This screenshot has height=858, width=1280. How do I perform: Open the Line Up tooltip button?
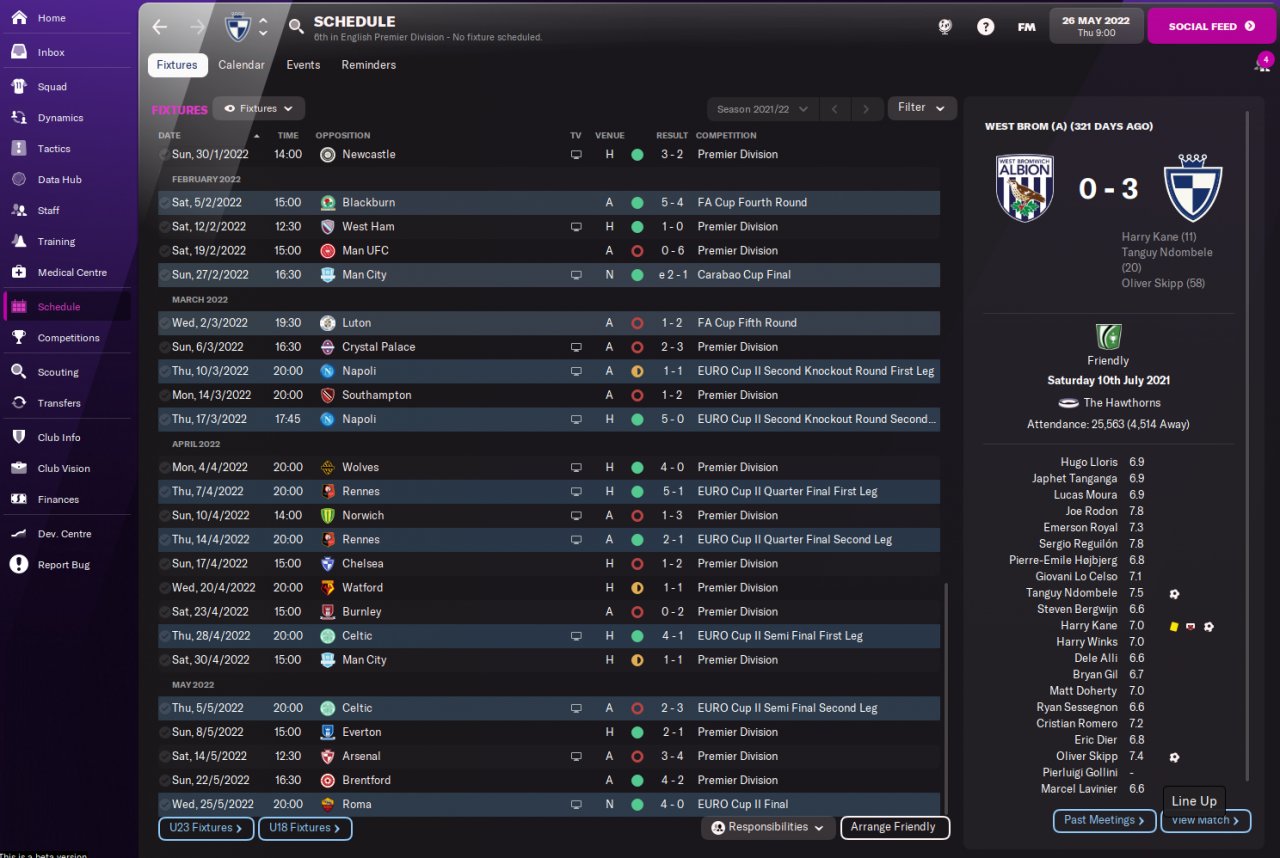(x=1194, y=801)
